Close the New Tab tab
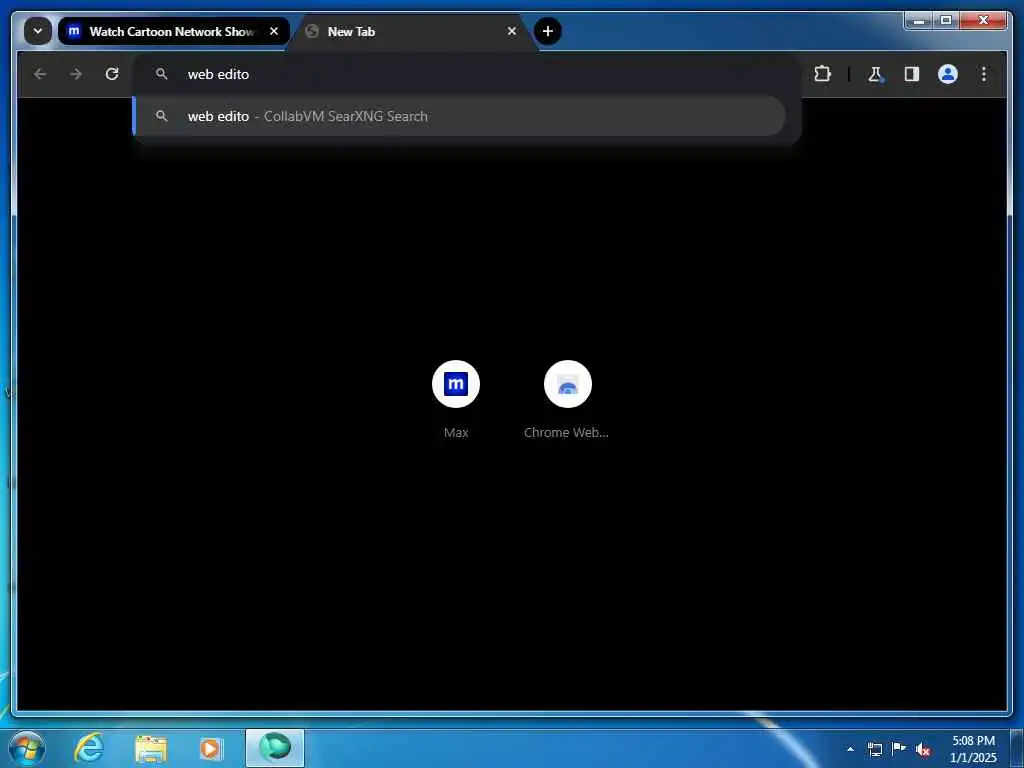The height and width of the screenshot is (768, 1024). coord(512,31)
